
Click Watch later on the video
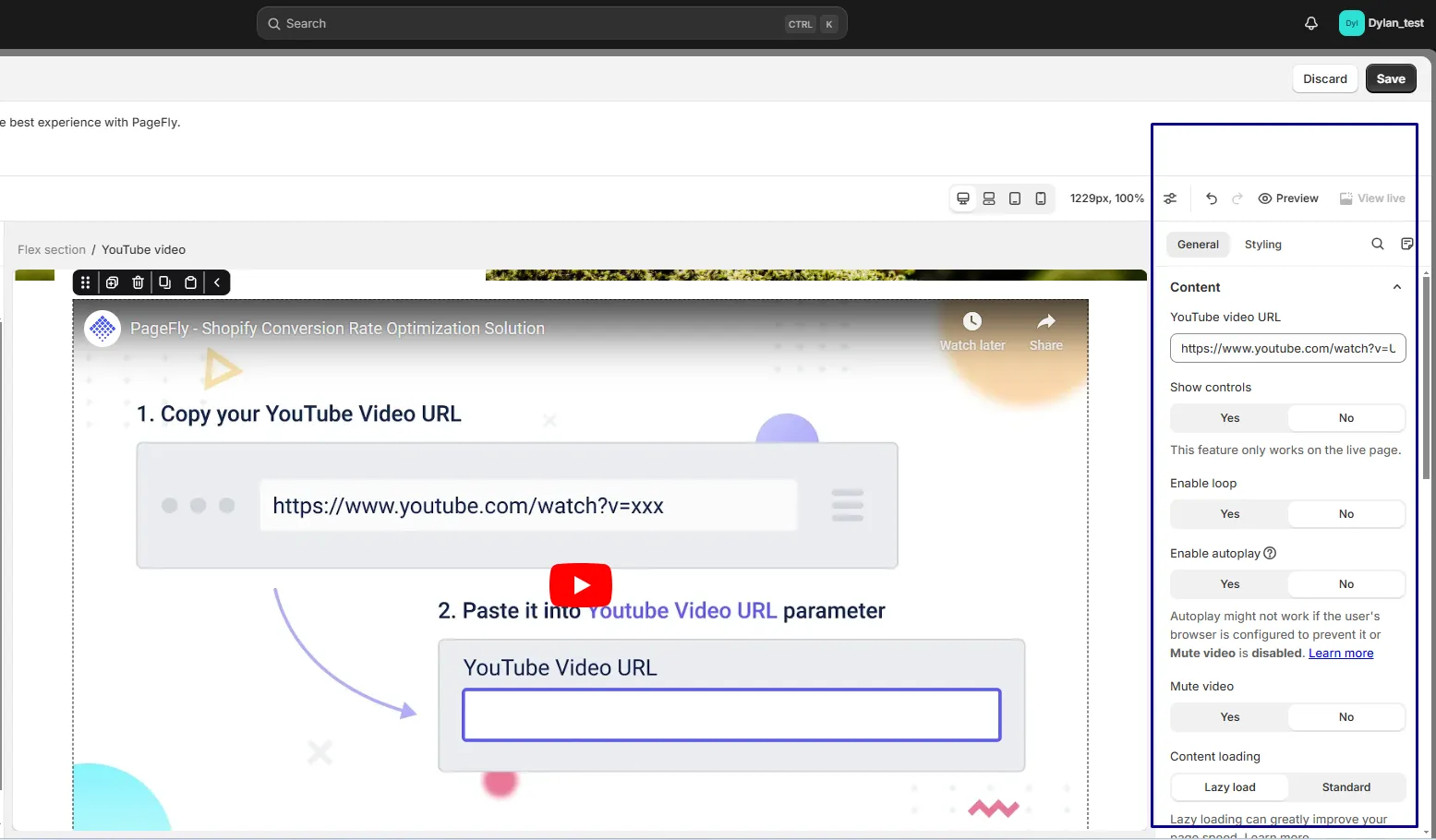(x=972, y=332)
